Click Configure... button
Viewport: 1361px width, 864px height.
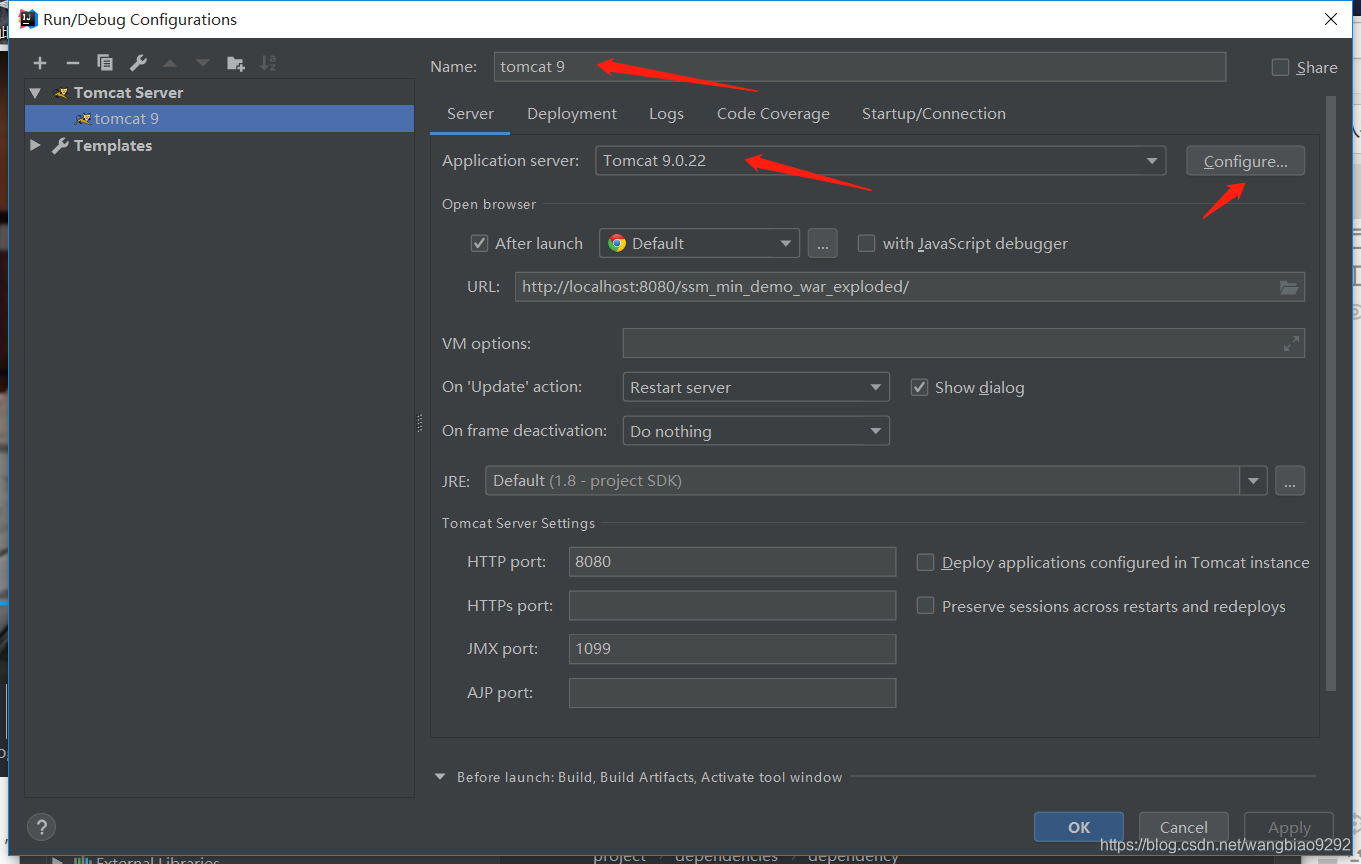click(x=1245, y=161)
